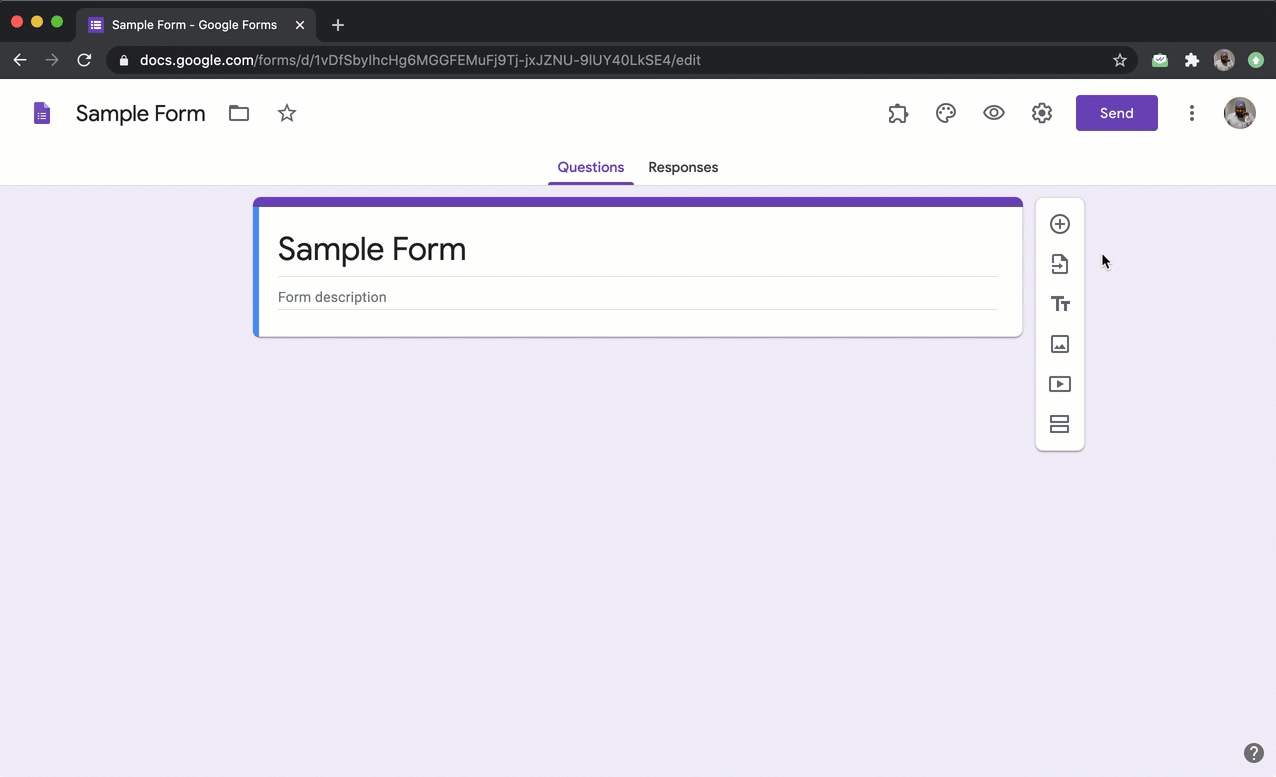Preview the form with eye icon
1276x777 pixels.
point(994,113)
